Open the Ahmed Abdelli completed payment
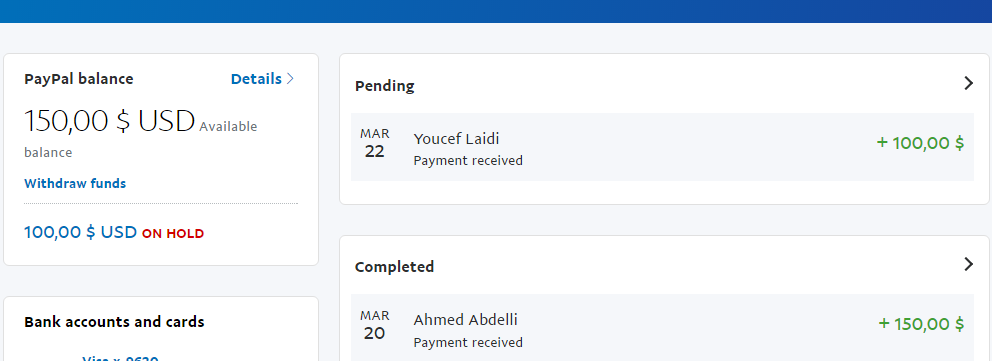The height and width of the screenshot is (361, 992). (x=662, y=327)
